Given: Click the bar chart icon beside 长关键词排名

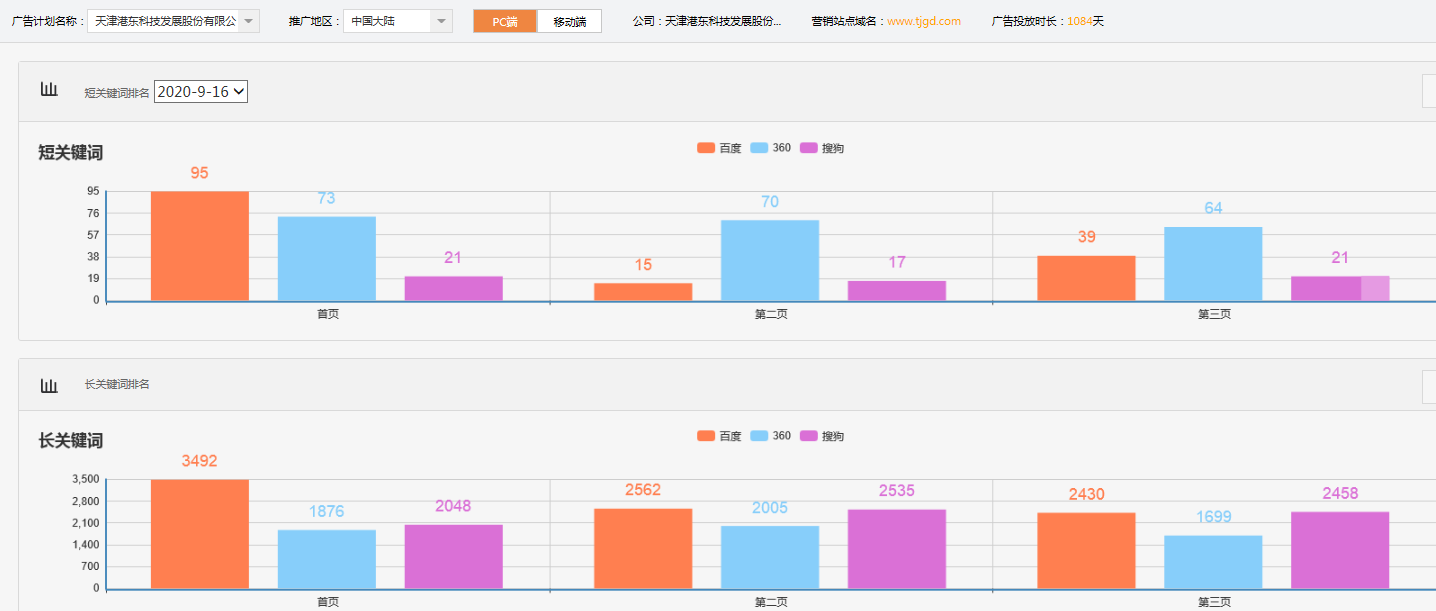Looking at the screenshot, I should coord(49,385).
